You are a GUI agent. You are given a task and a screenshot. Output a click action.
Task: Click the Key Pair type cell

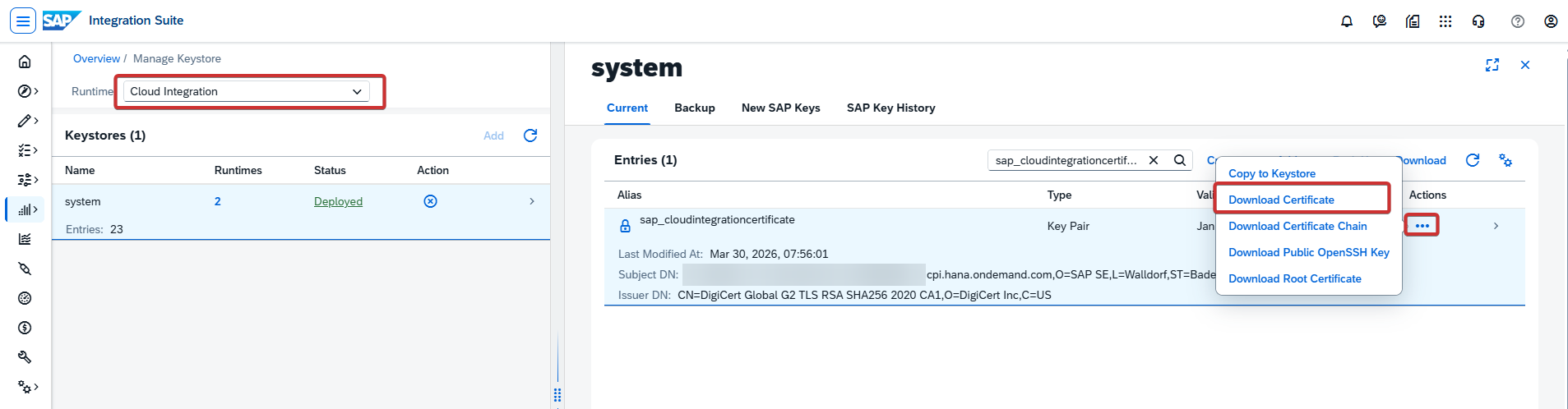pos(1068,226)
